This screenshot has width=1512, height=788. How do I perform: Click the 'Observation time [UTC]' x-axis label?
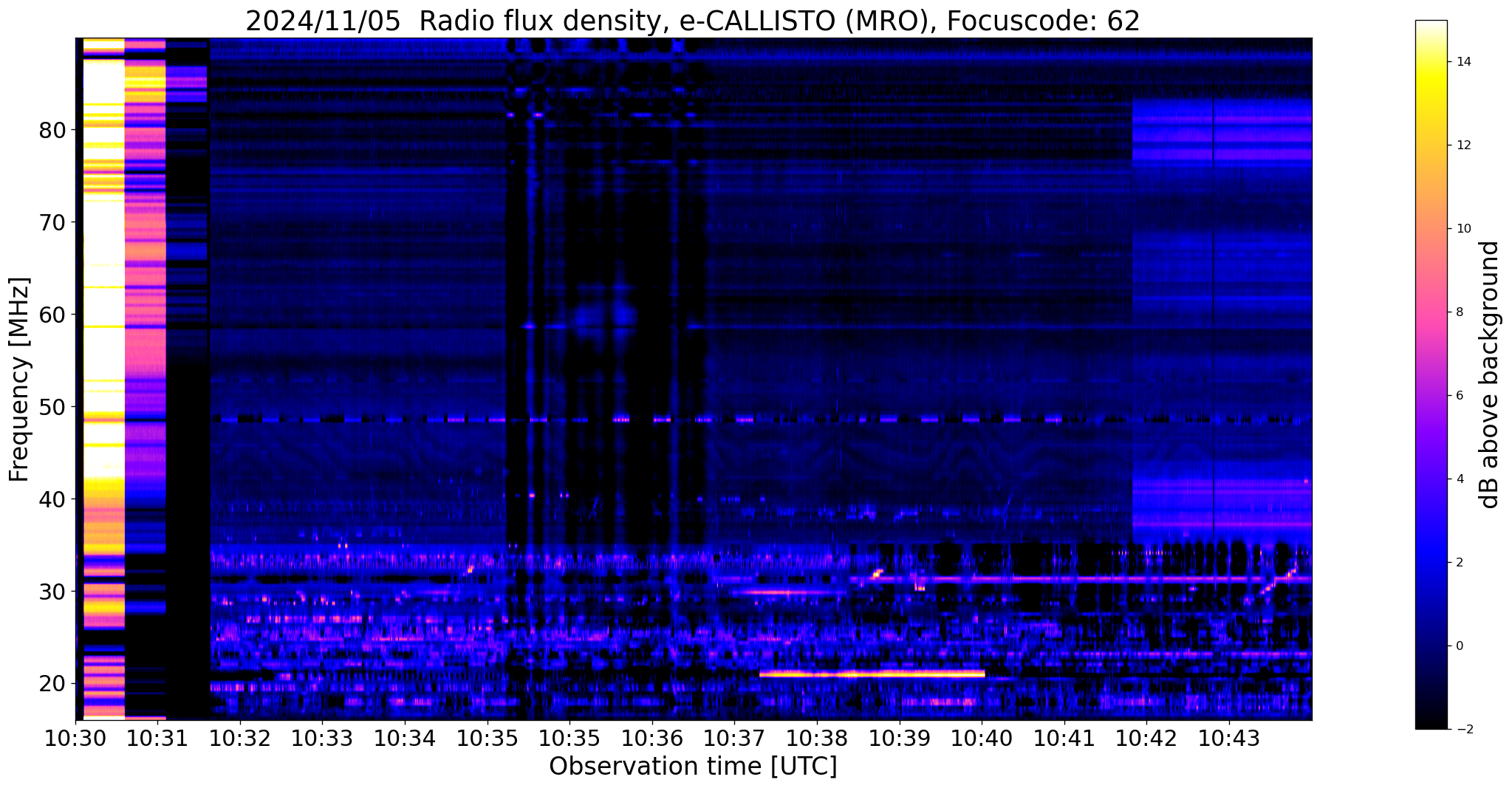[x=693, y=766]
